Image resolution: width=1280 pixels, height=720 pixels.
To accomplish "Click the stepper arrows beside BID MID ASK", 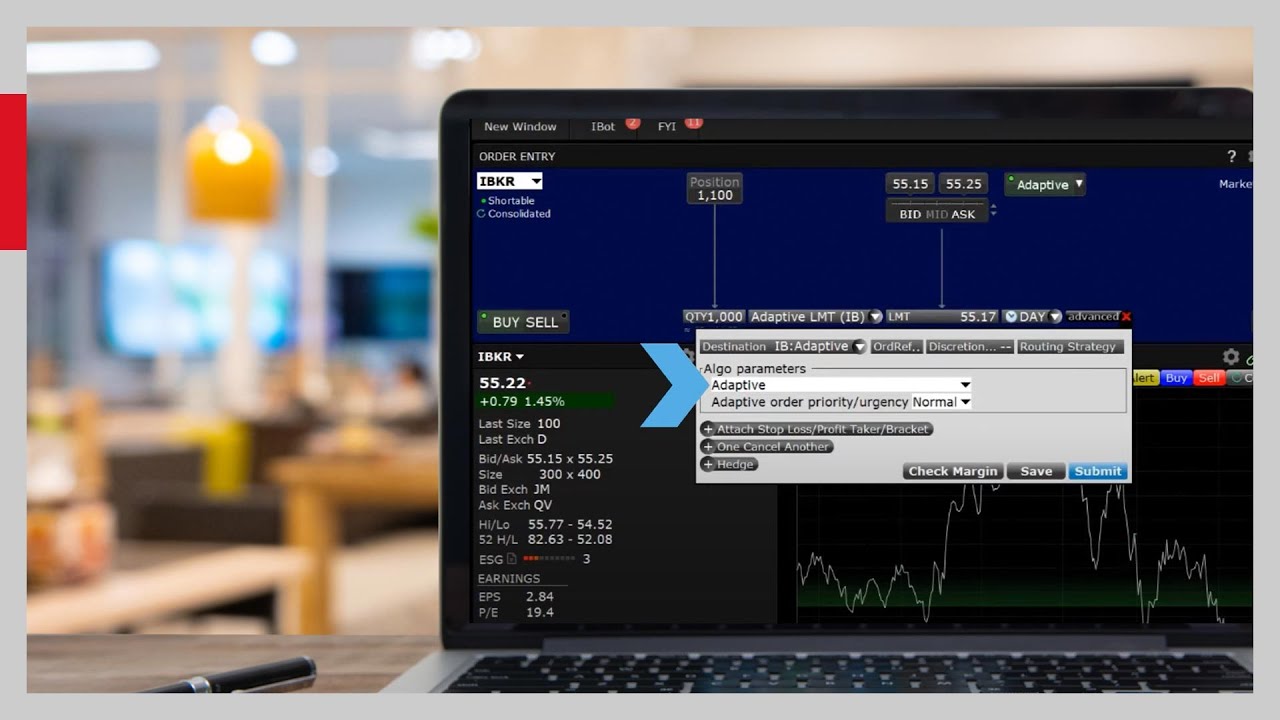I will tap(993, 211).
